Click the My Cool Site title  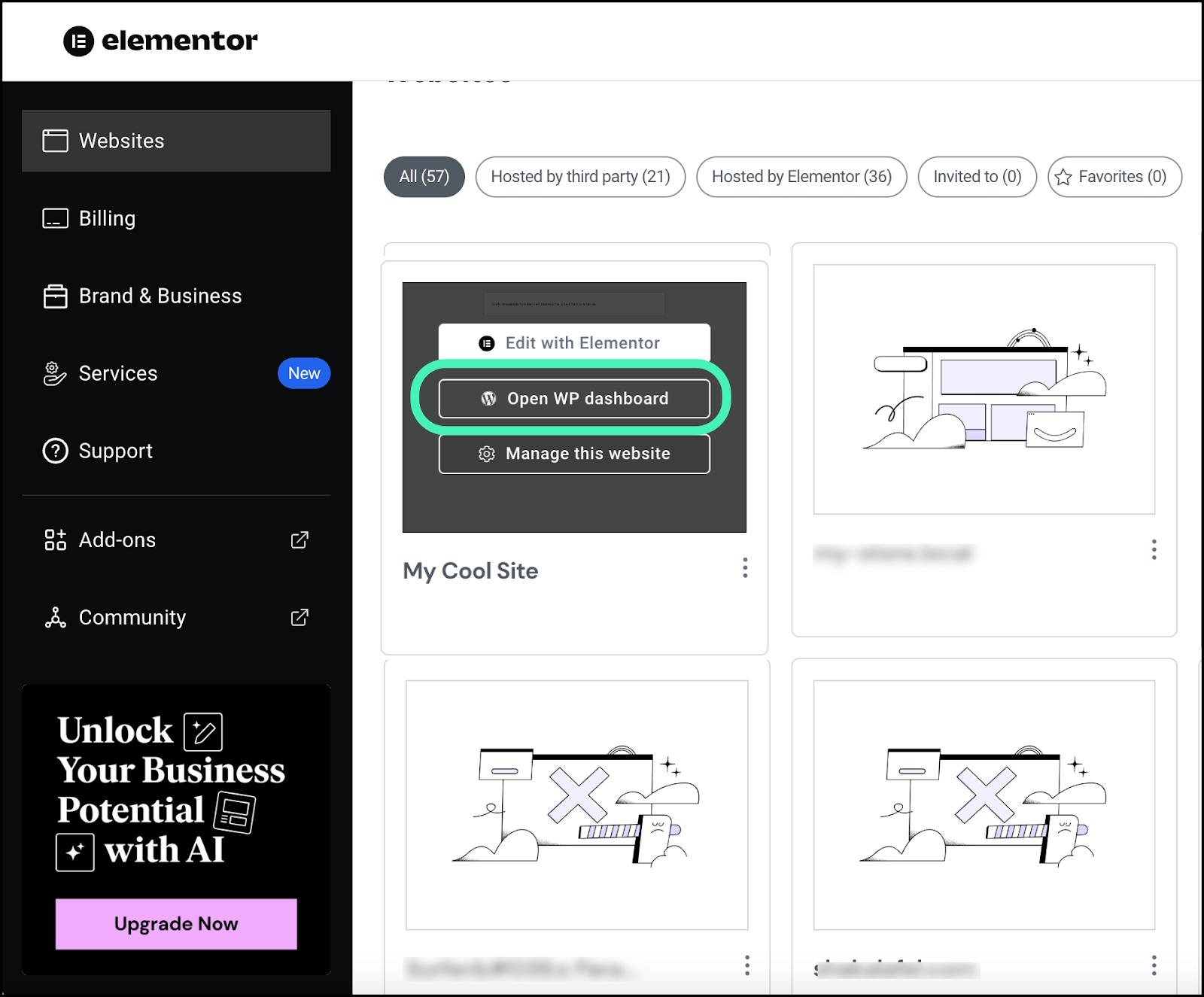click(x=470, y=571)
